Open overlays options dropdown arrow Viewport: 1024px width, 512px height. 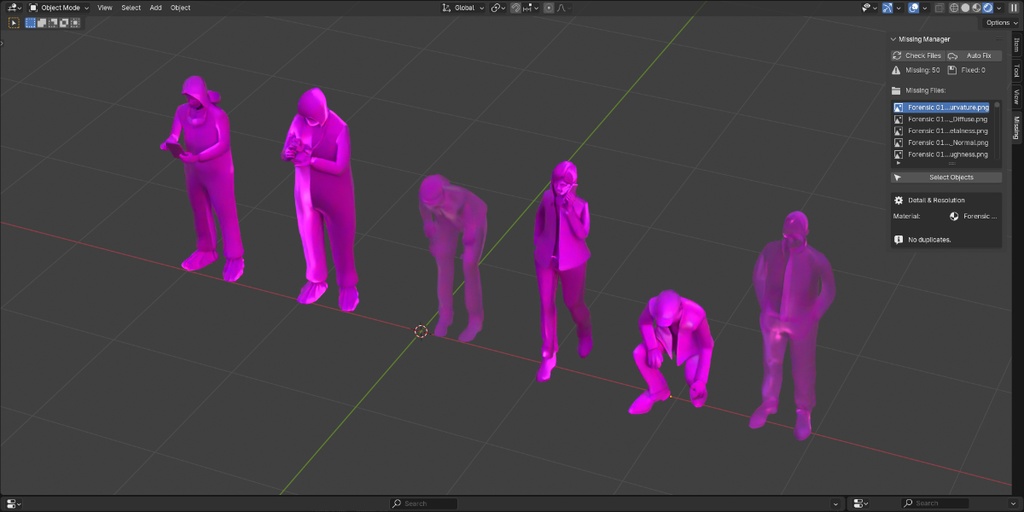925,8
